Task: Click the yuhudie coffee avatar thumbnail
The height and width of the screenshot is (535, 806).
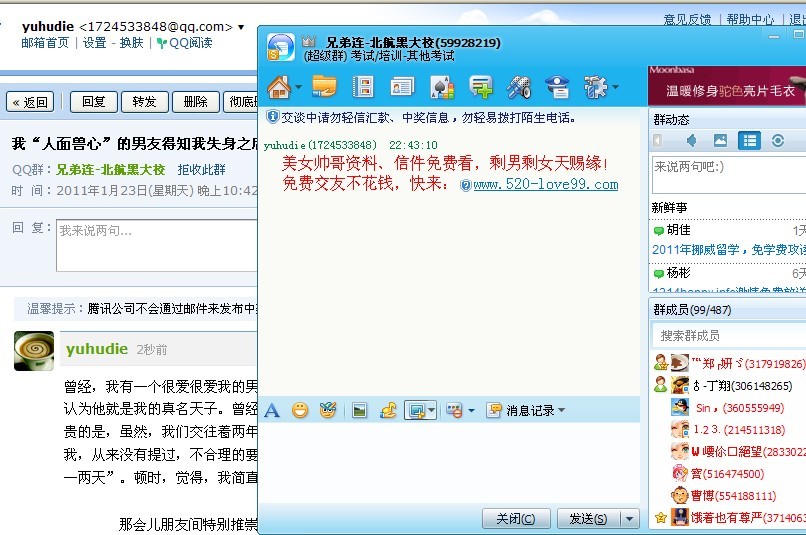Action: coord(34,350)
